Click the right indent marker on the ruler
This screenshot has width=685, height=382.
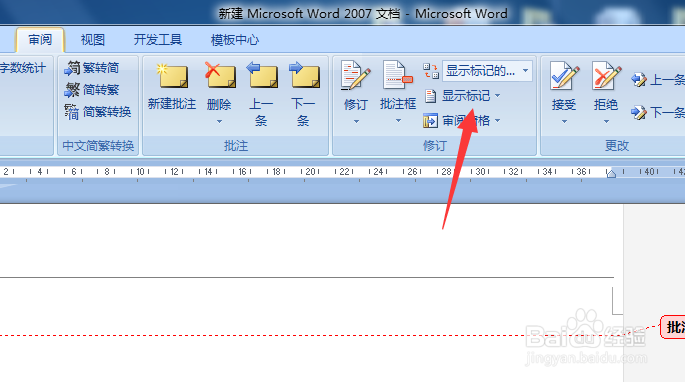(x=611, y=174)
